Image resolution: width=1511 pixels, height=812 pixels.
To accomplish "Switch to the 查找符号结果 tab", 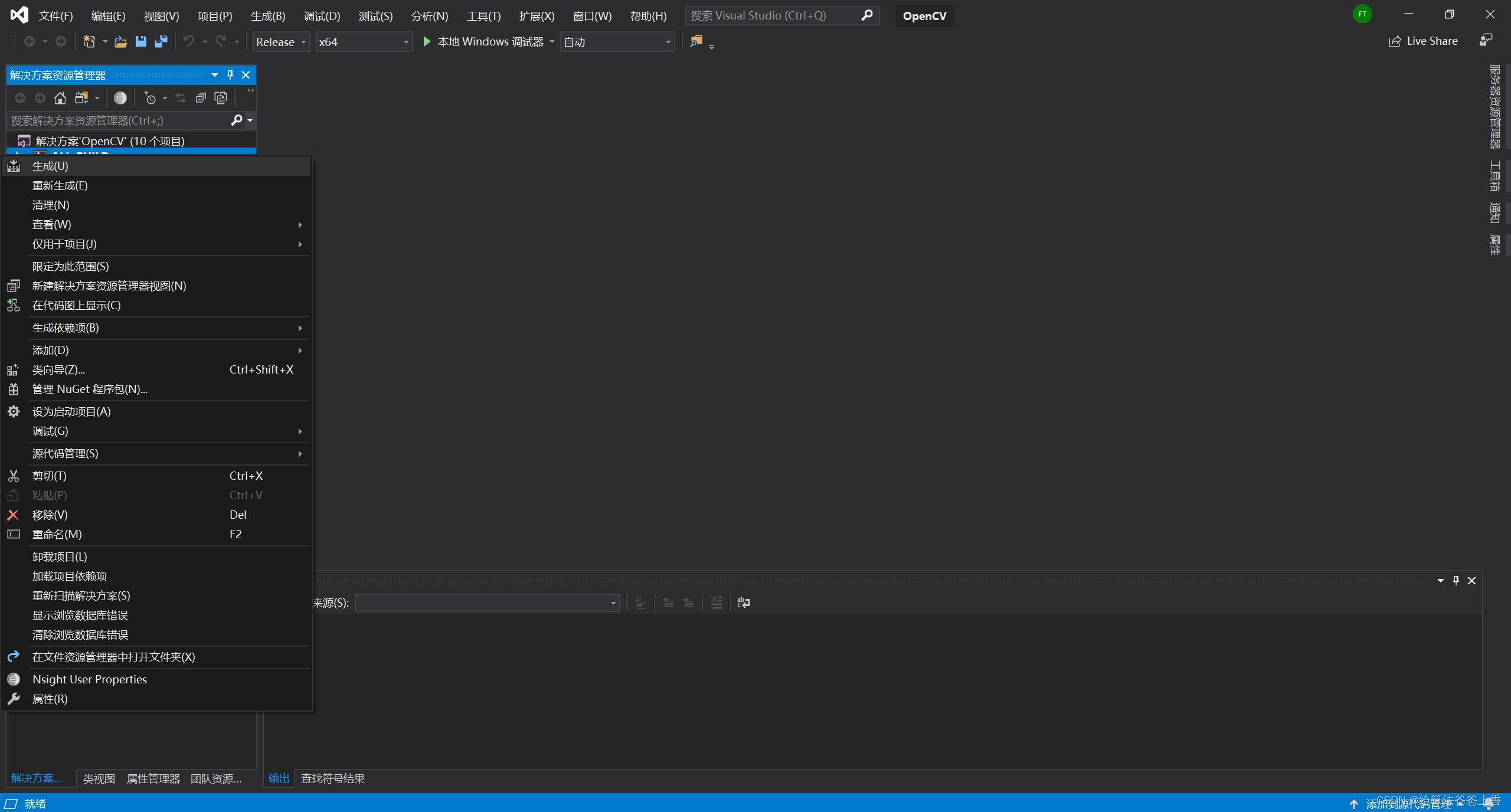I will [x=333, y=778].
